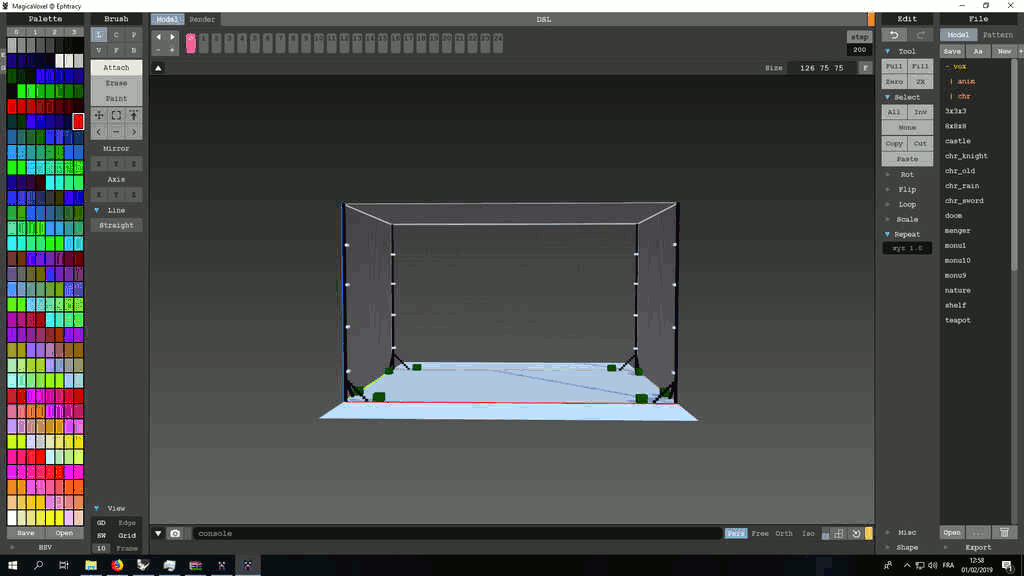Click the orange swatch beside reset camera icon
This screenshot has width=1024, height=576.
coord(869,534)
